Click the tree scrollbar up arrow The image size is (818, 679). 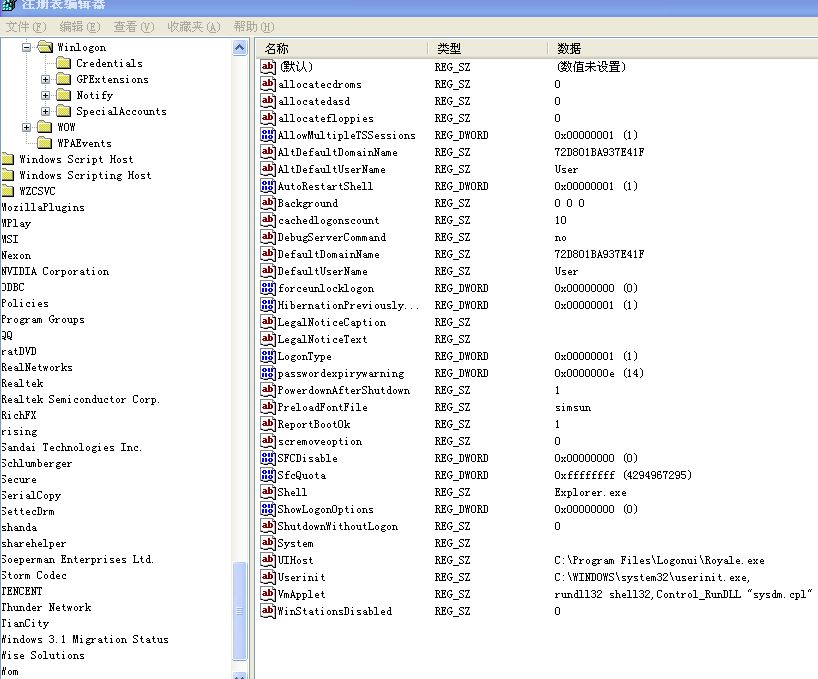(x=239, y=47)
